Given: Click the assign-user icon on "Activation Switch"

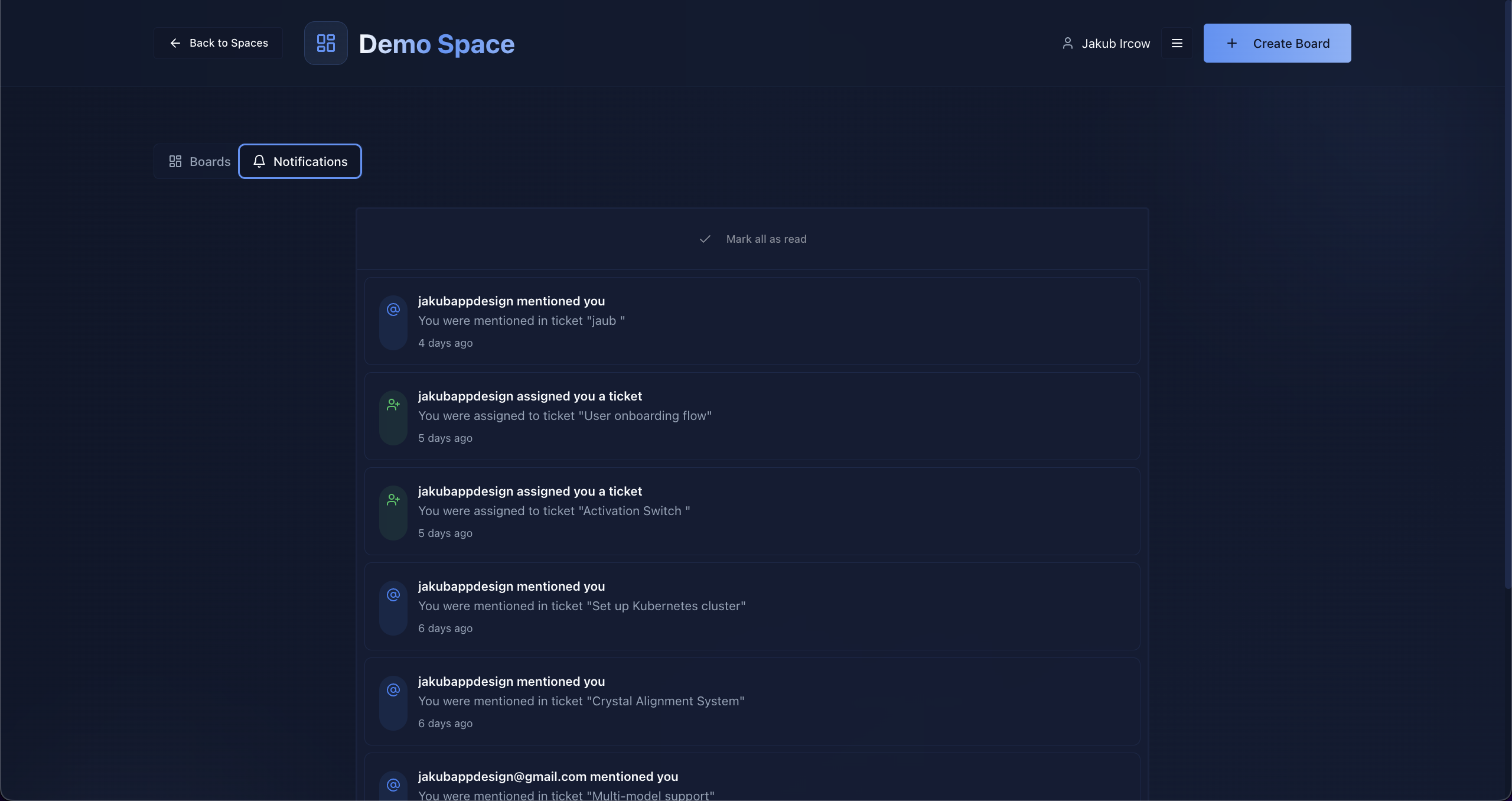Looking at the screenshot, I should 393,500.
